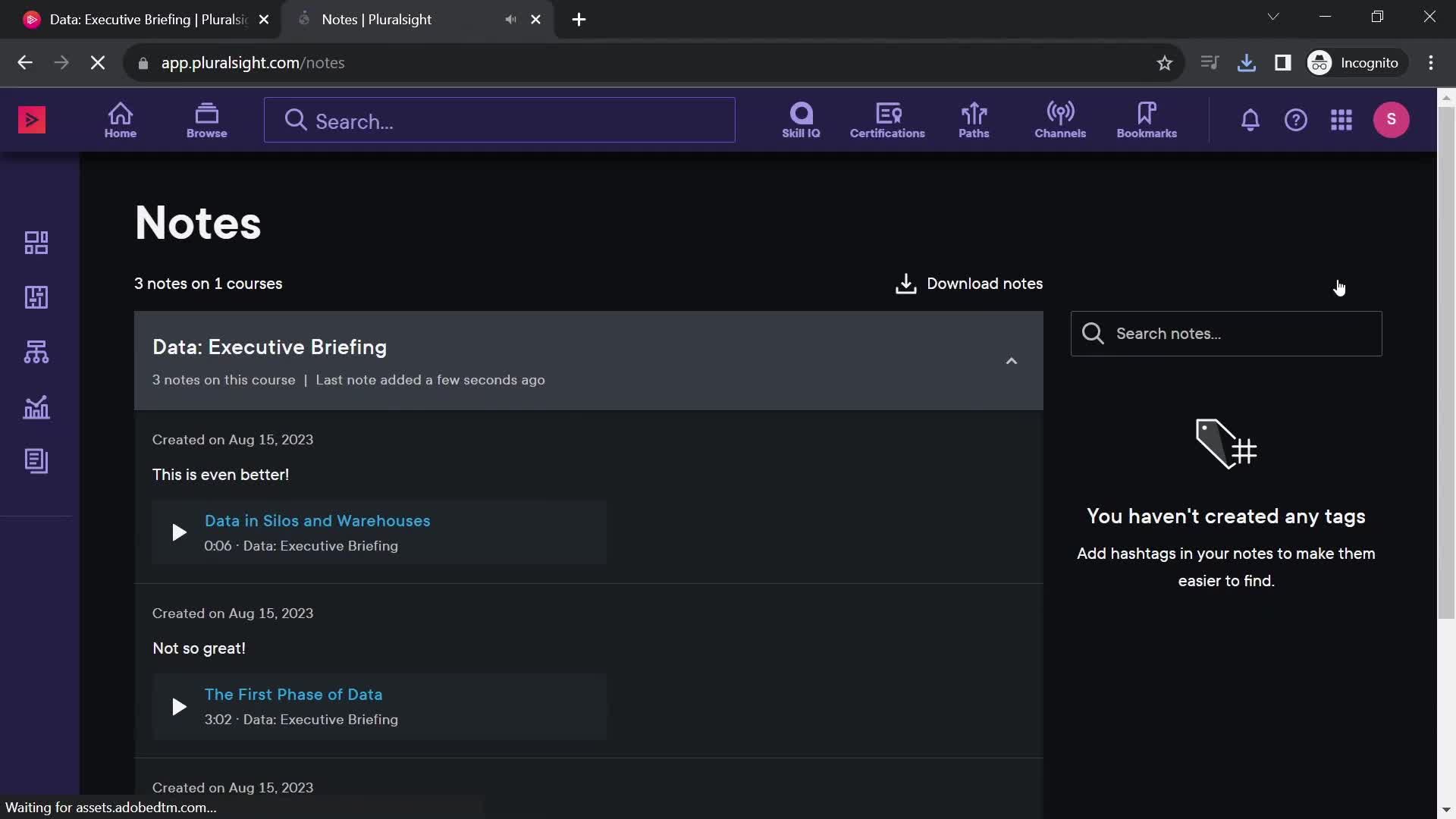Open the Bookmarks section
This screenshot has width=1456, height=819.
(x=1147, y=120)
